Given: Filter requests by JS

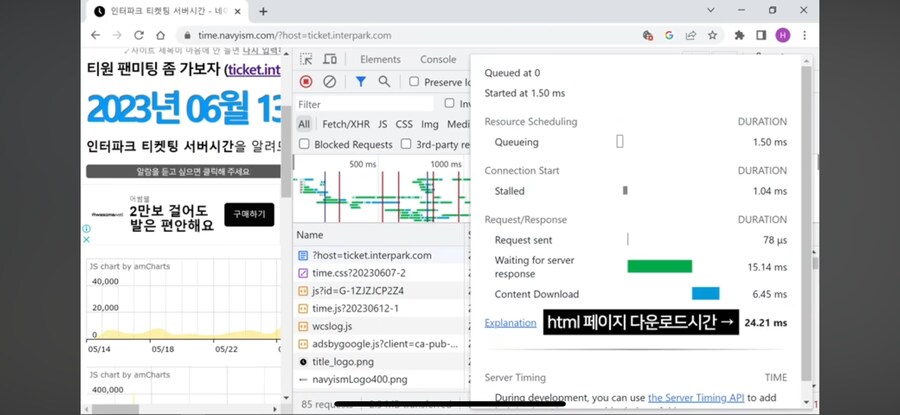Looking at the screenshot, I should point(382,124).
